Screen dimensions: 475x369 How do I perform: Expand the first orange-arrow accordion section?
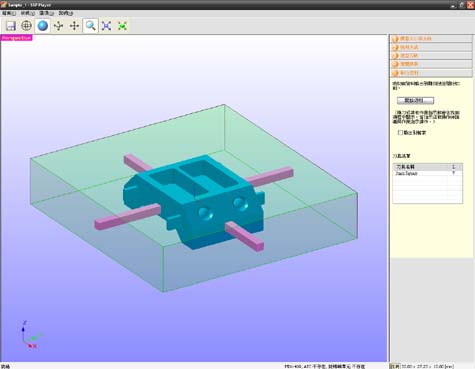point(431,39)
